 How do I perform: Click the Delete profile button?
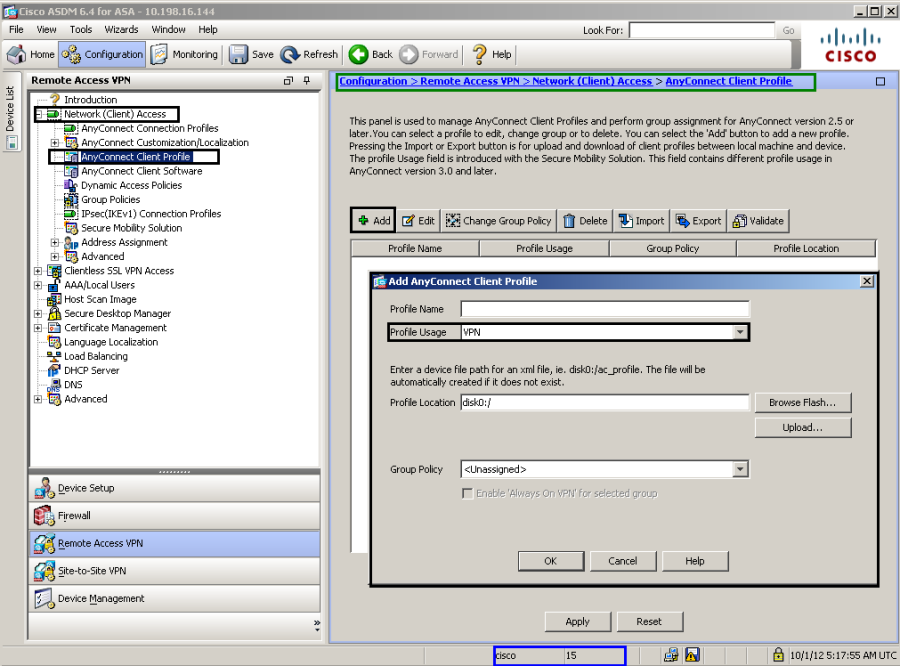(585, 220)
